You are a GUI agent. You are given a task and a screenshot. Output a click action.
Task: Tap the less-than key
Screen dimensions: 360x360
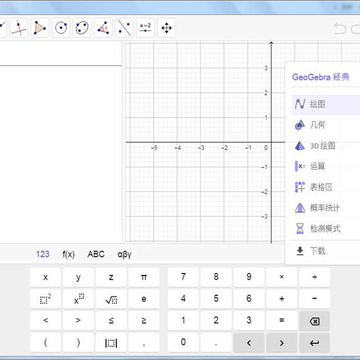coord(45,321)
